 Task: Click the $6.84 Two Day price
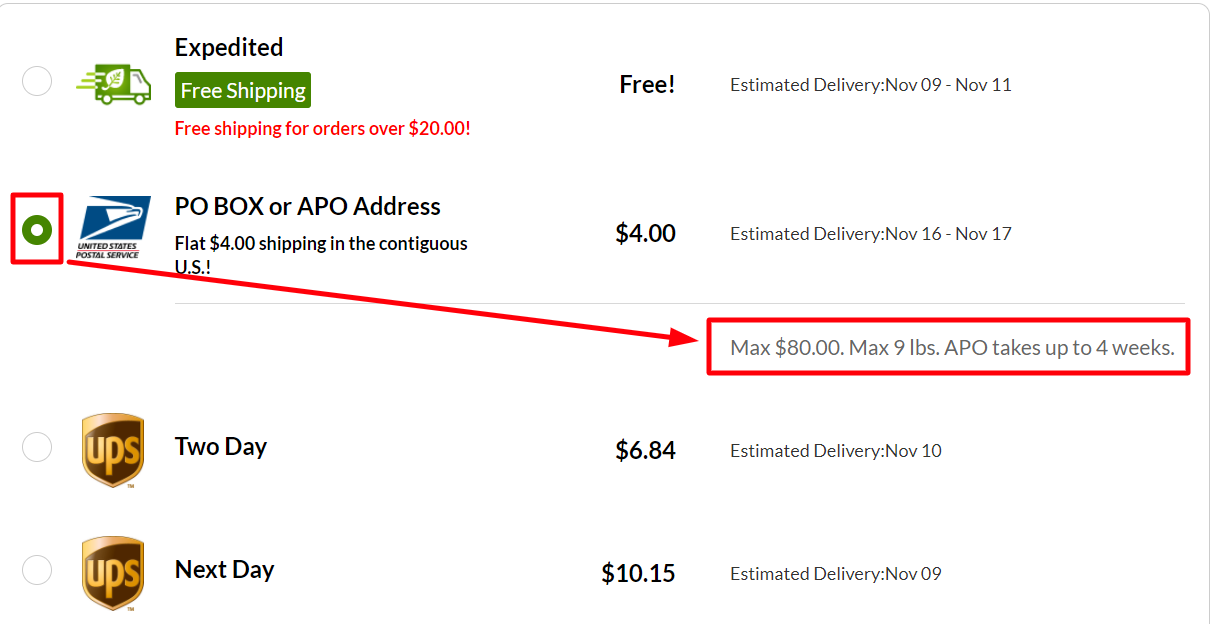645,450
